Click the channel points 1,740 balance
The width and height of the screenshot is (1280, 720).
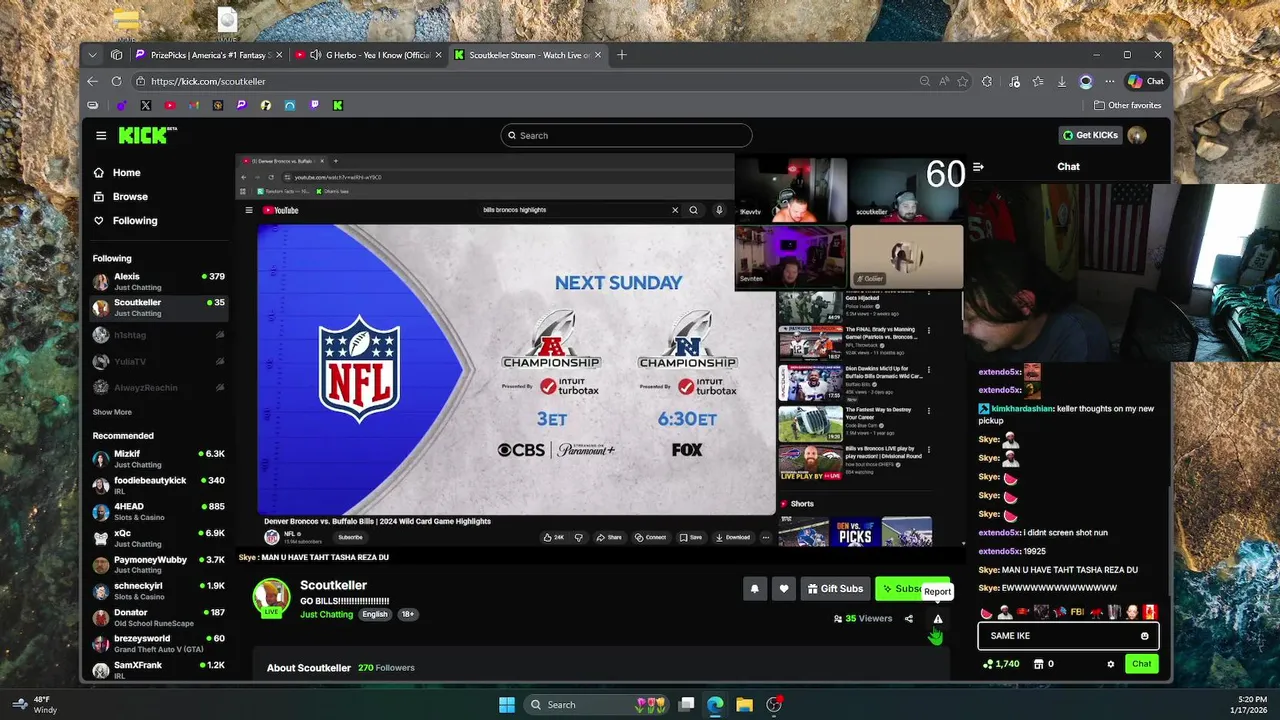[x=1001, y=664]
